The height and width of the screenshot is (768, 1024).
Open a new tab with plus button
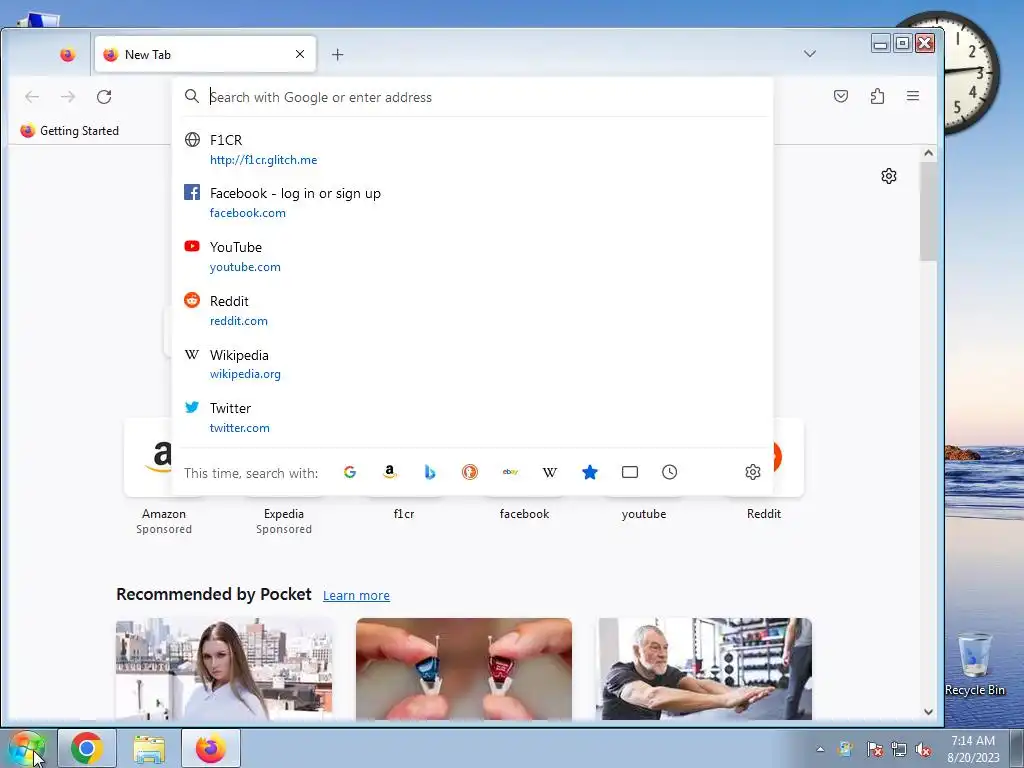(x=337, y=55)
